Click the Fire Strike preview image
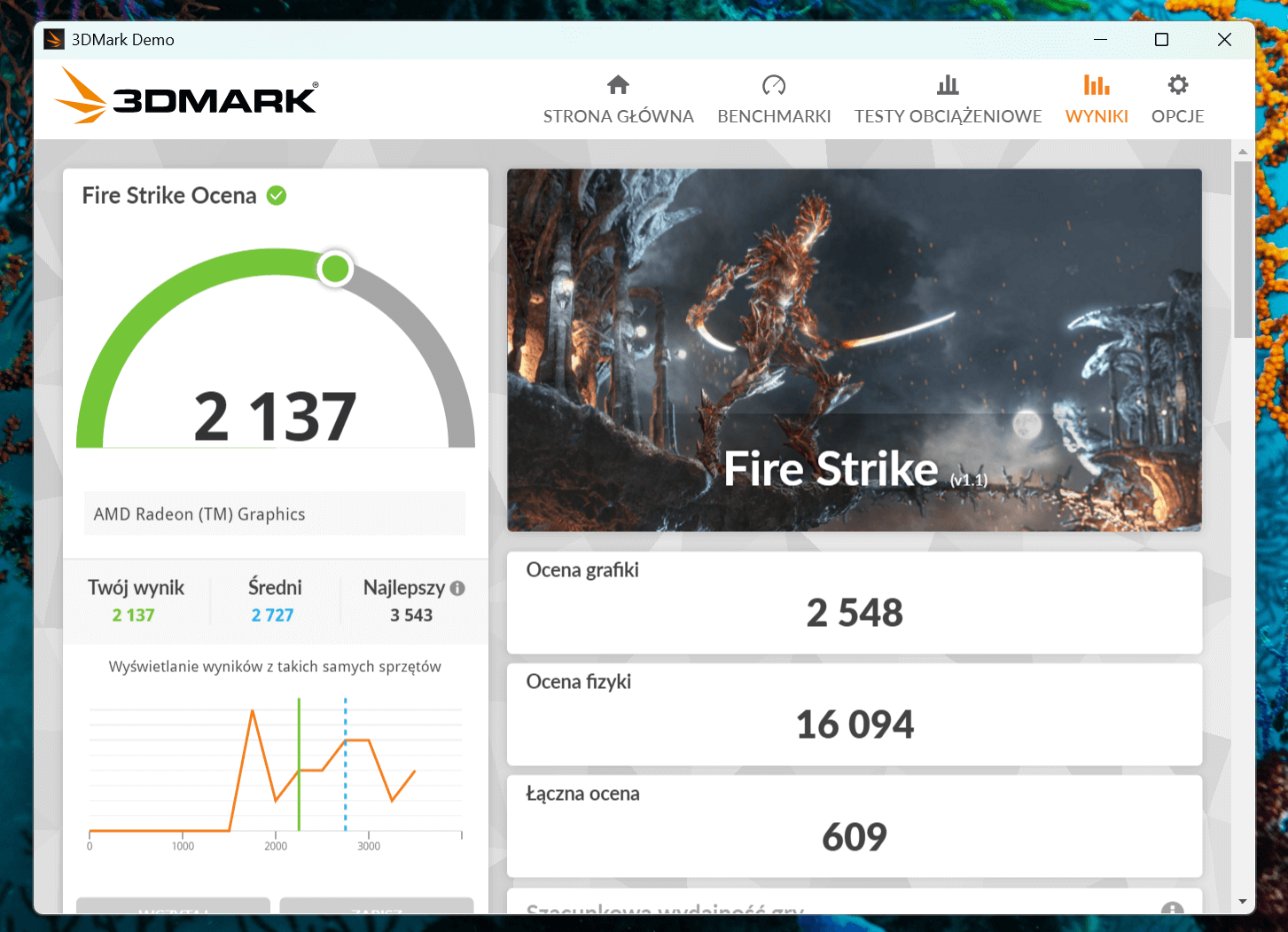This screenshot has height=932, width=1288. point(854,350)
